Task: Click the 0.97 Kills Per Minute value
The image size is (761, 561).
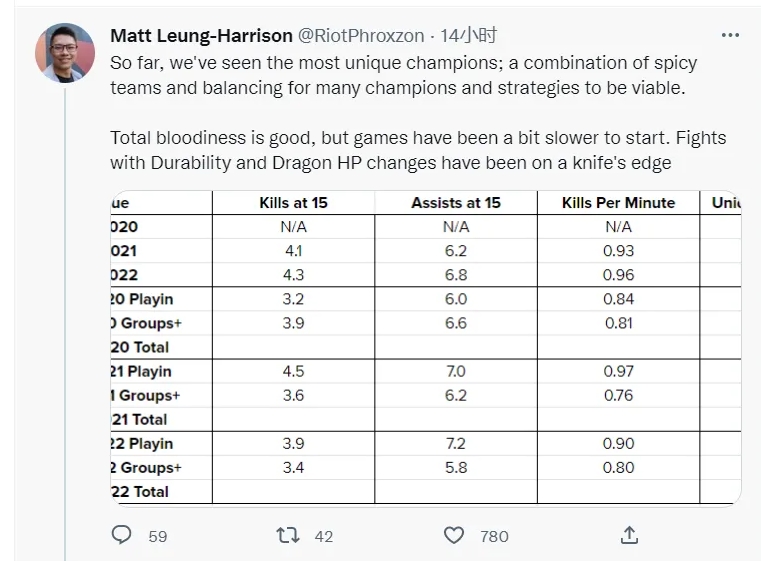Action: tap(618, 371)
